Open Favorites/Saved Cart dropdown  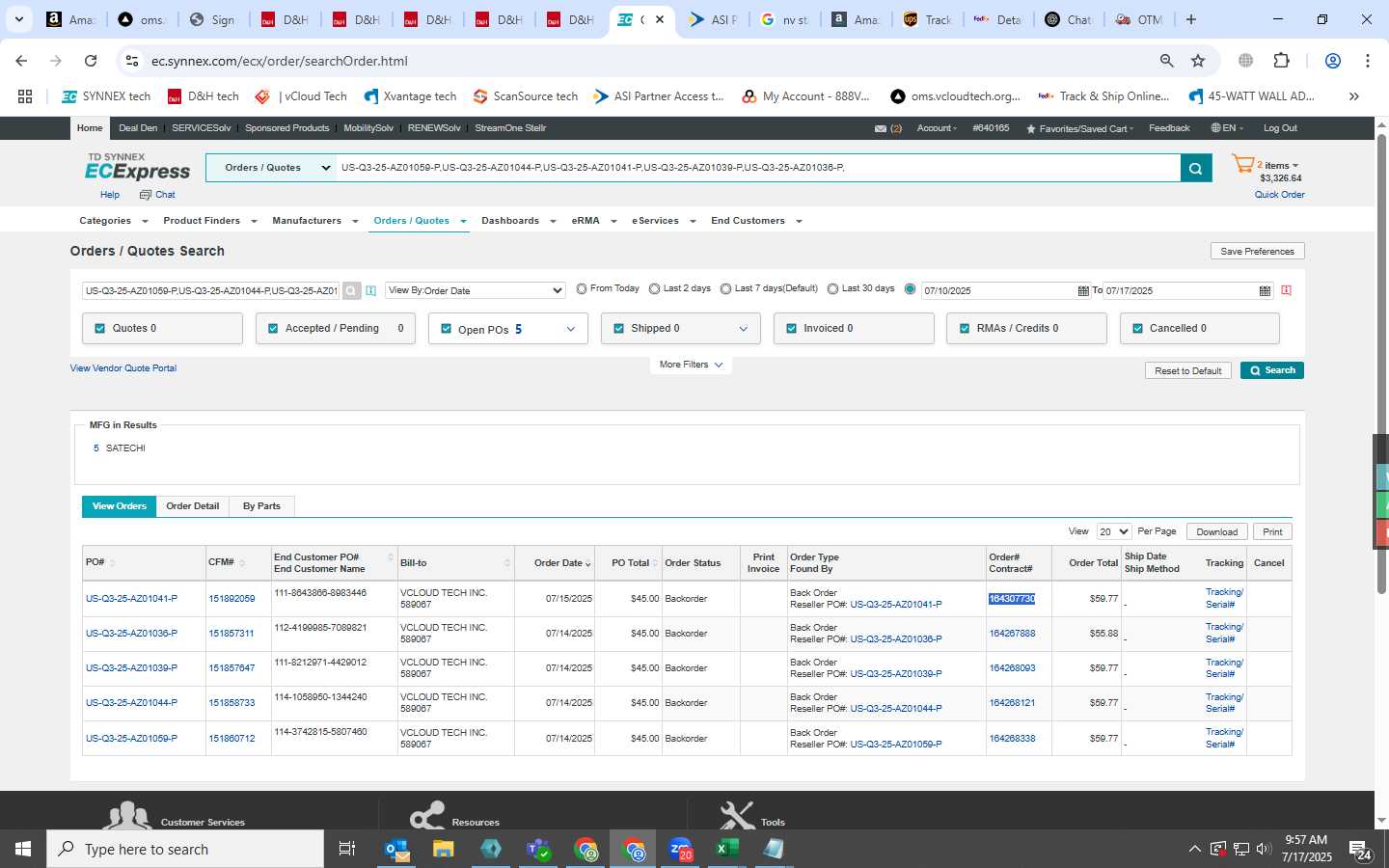pos(1079,128)
